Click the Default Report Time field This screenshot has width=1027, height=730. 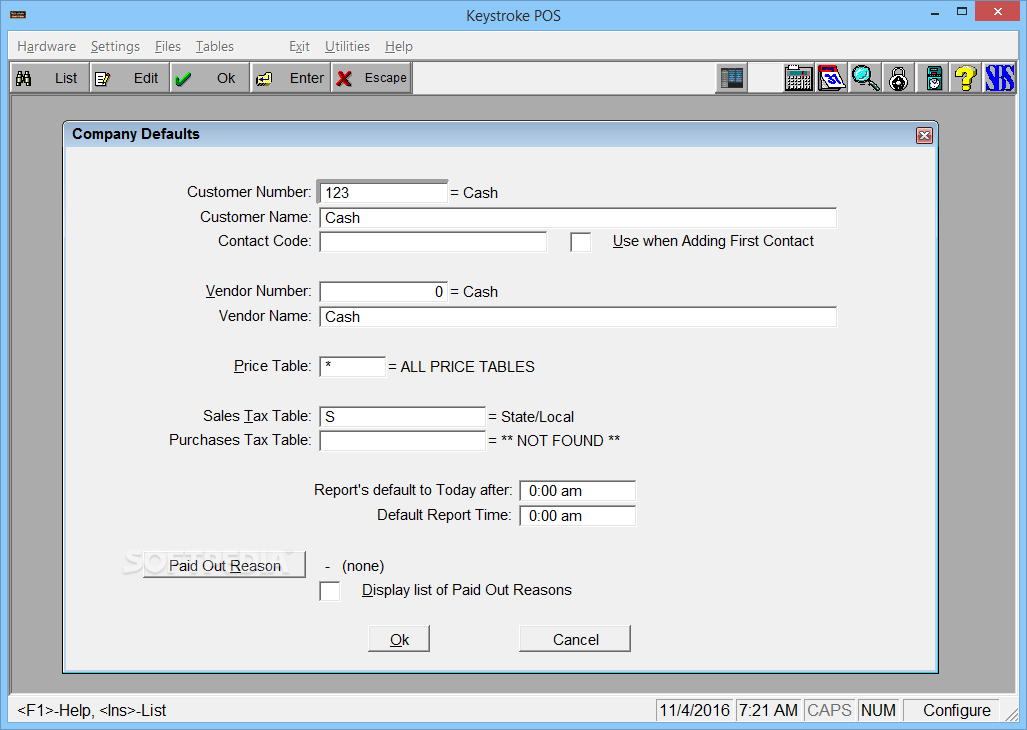[x=578, y=515]
